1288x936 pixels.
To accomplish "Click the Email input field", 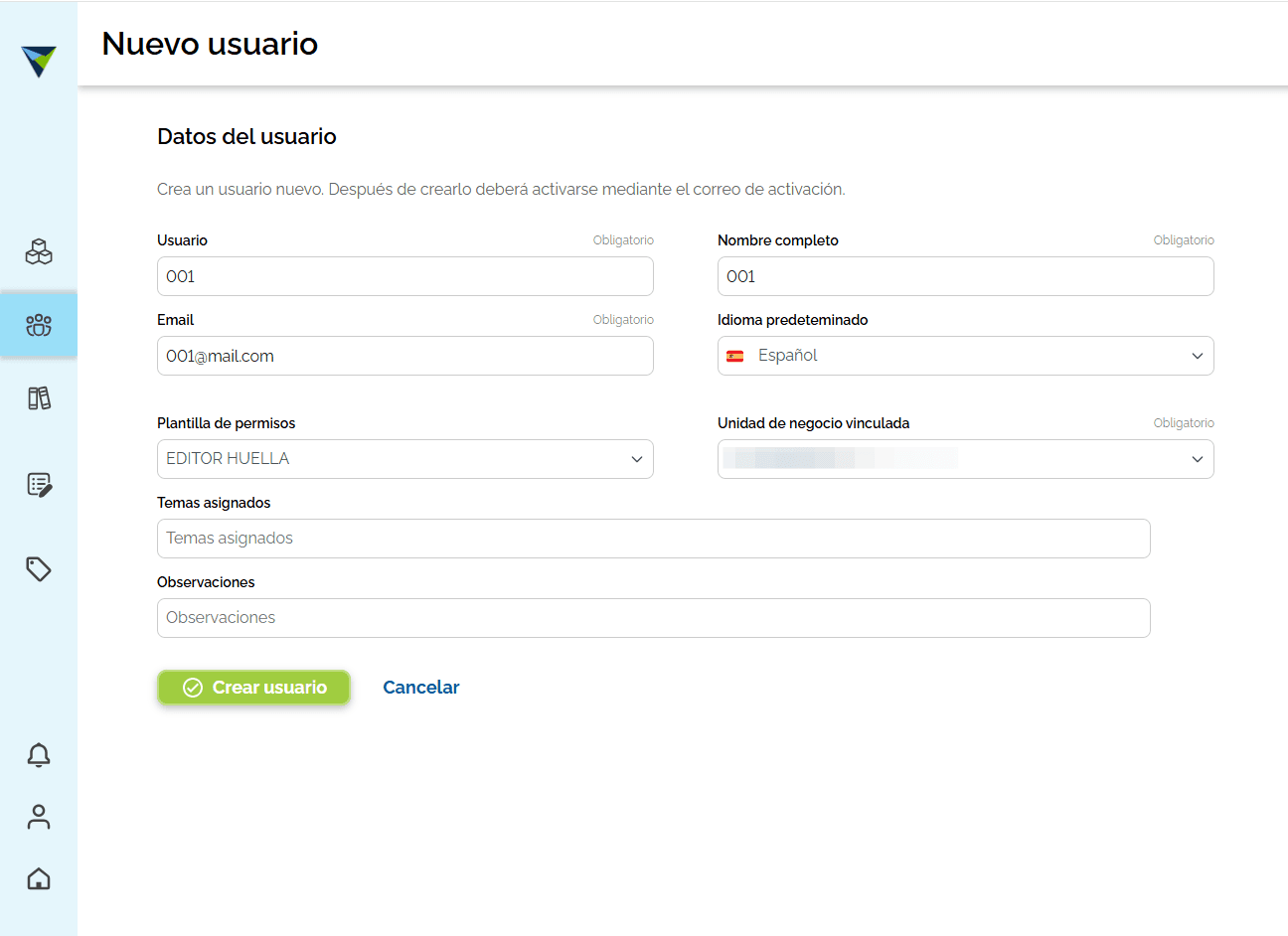I will click(405, 356).
